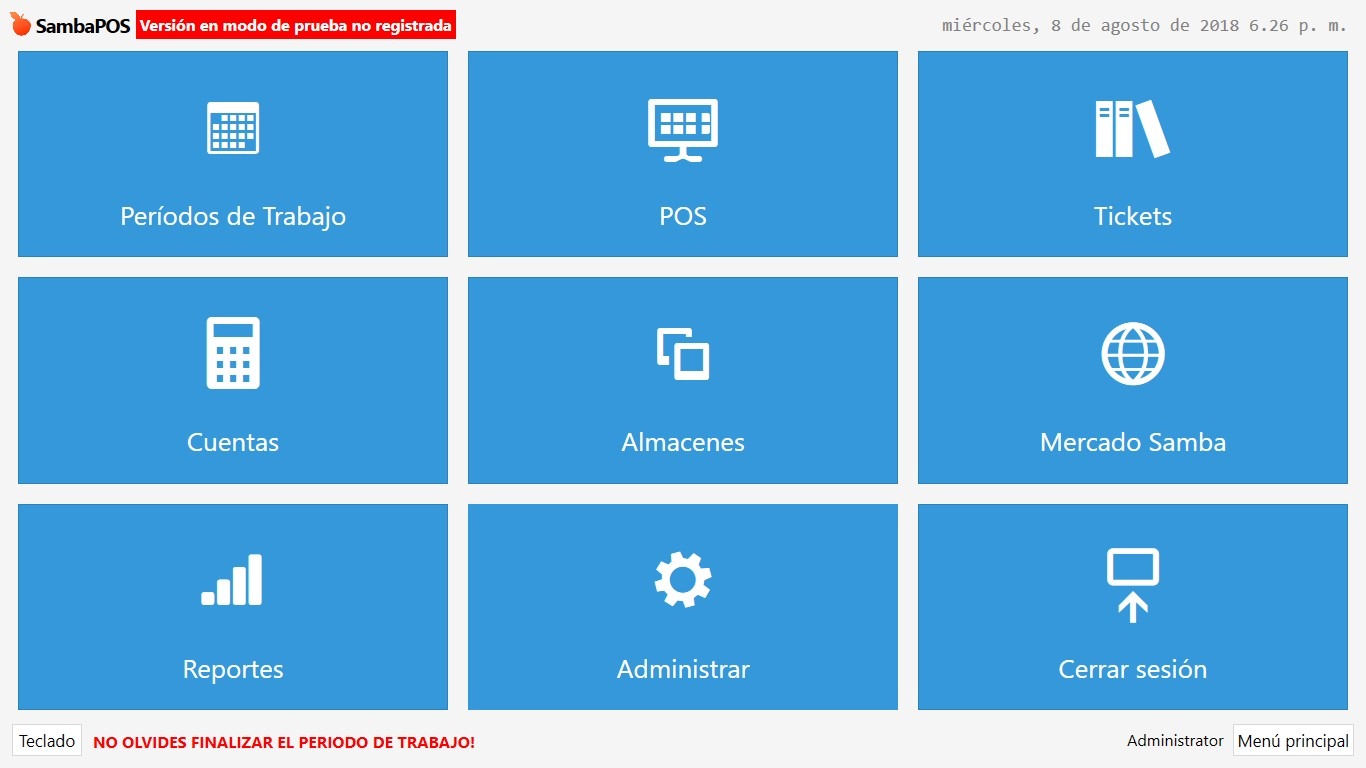Open Administrar with the gear icon

[683, 580]
